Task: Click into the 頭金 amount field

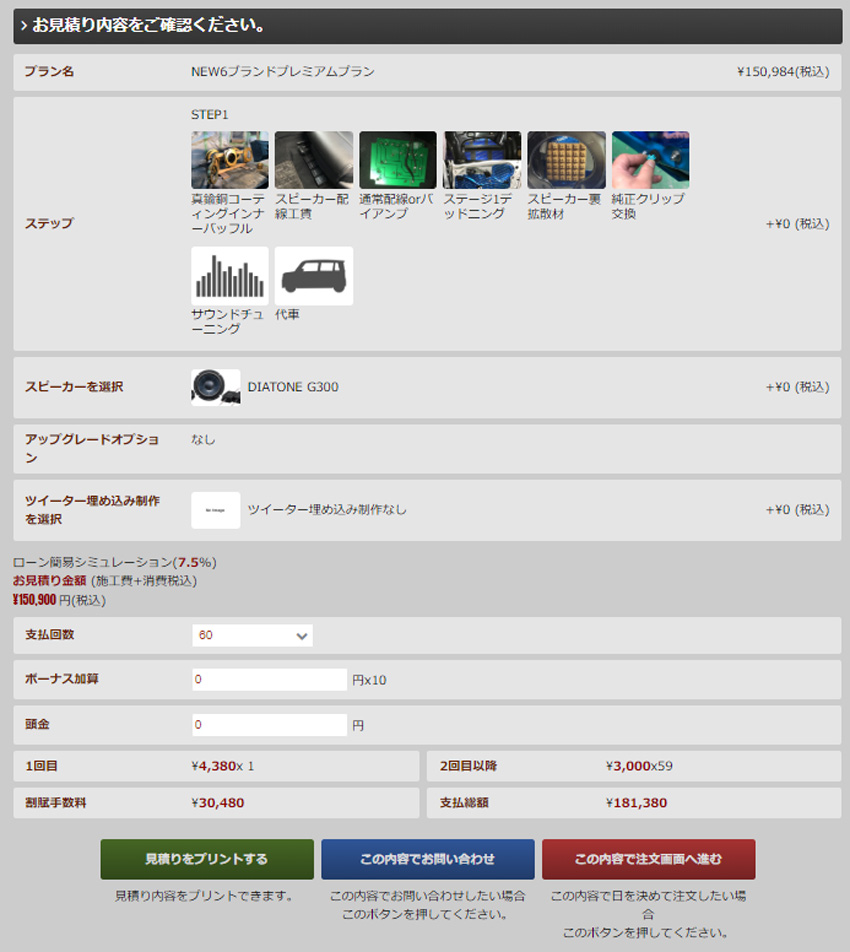Action: pos(269,725)
